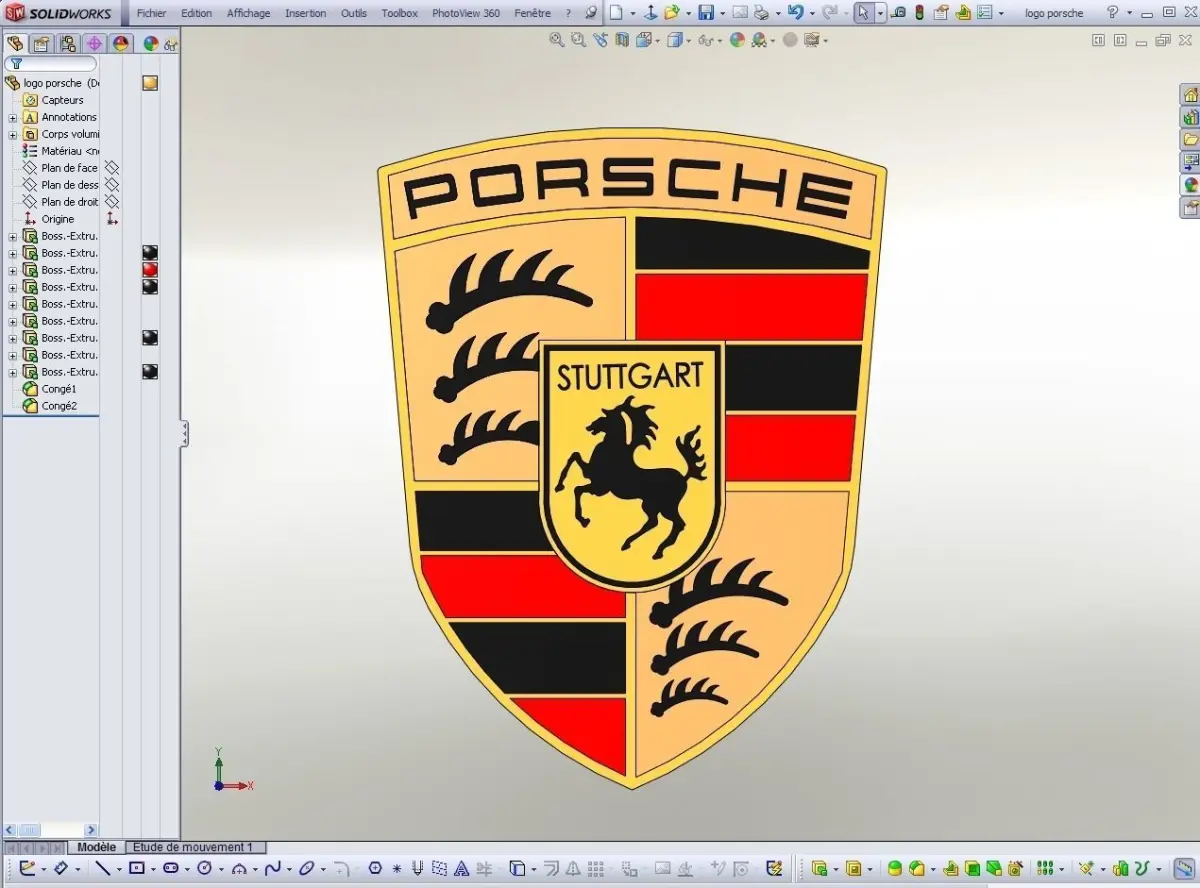Open the Select tool dropdown arrow
The image size is (1200, 888).
[880, 14]
